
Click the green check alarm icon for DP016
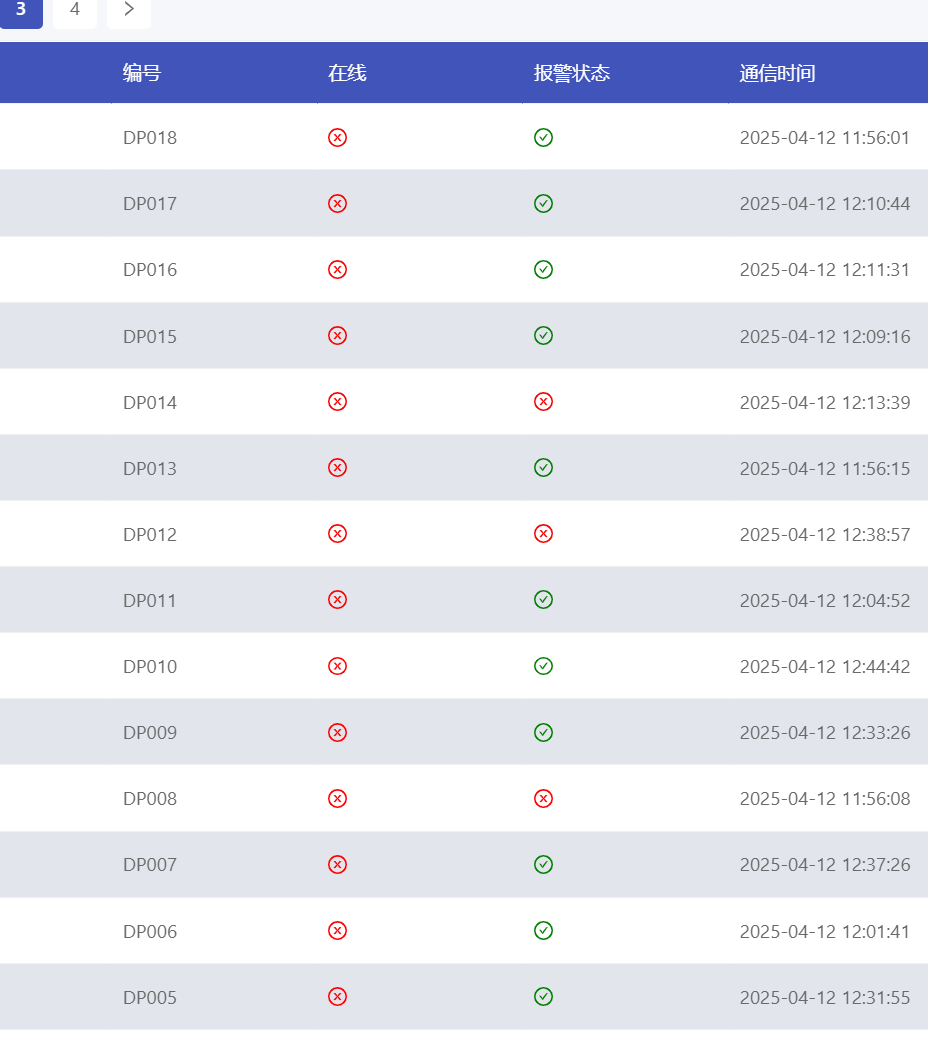coord(543,269)
